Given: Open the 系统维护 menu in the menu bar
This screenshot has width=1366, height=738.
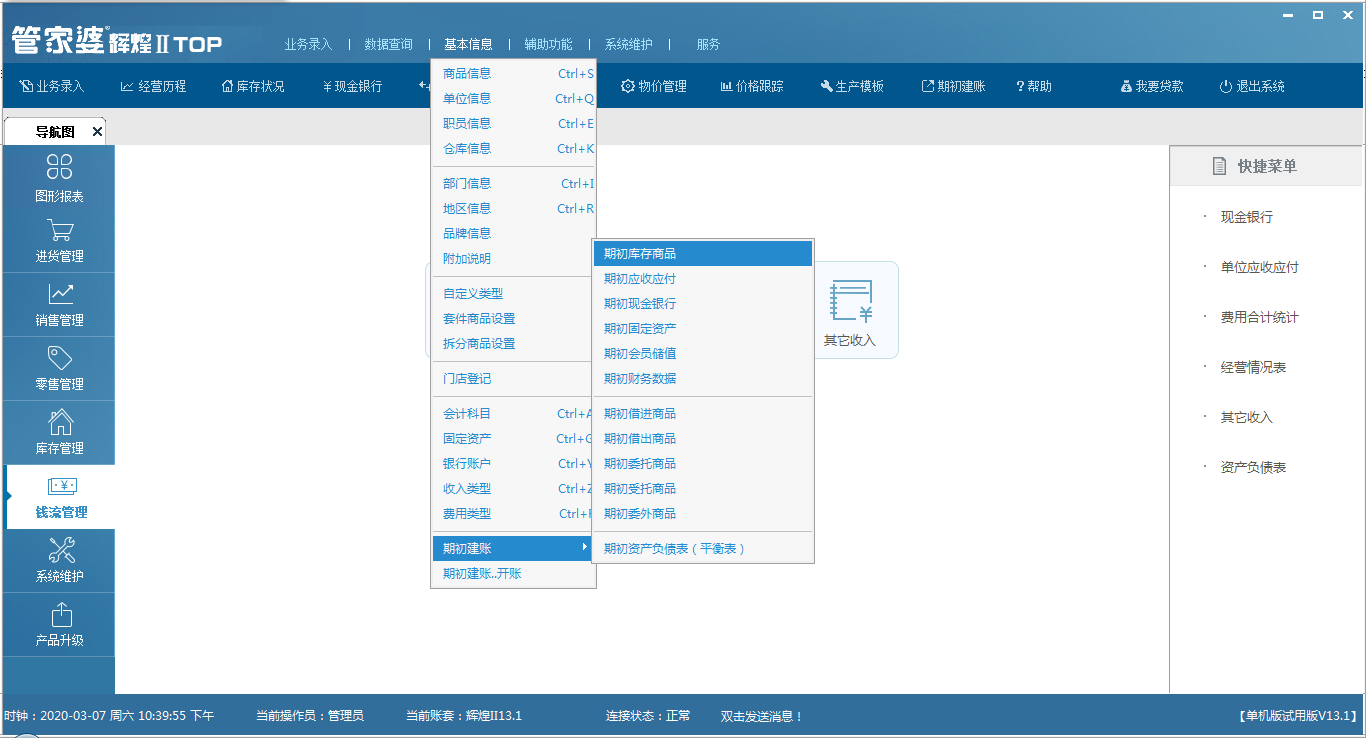Looking at the screenshot, I should [x=628, y=44].
